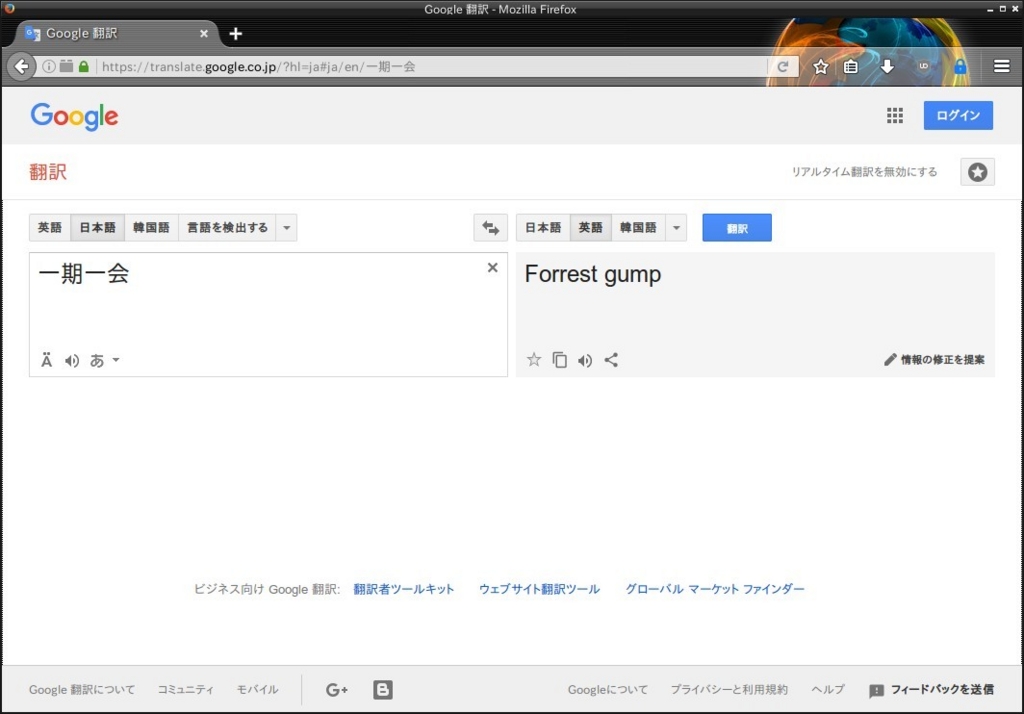Focus the source text input box
This screenshot has width=1024, height=714.
[268, 314]
